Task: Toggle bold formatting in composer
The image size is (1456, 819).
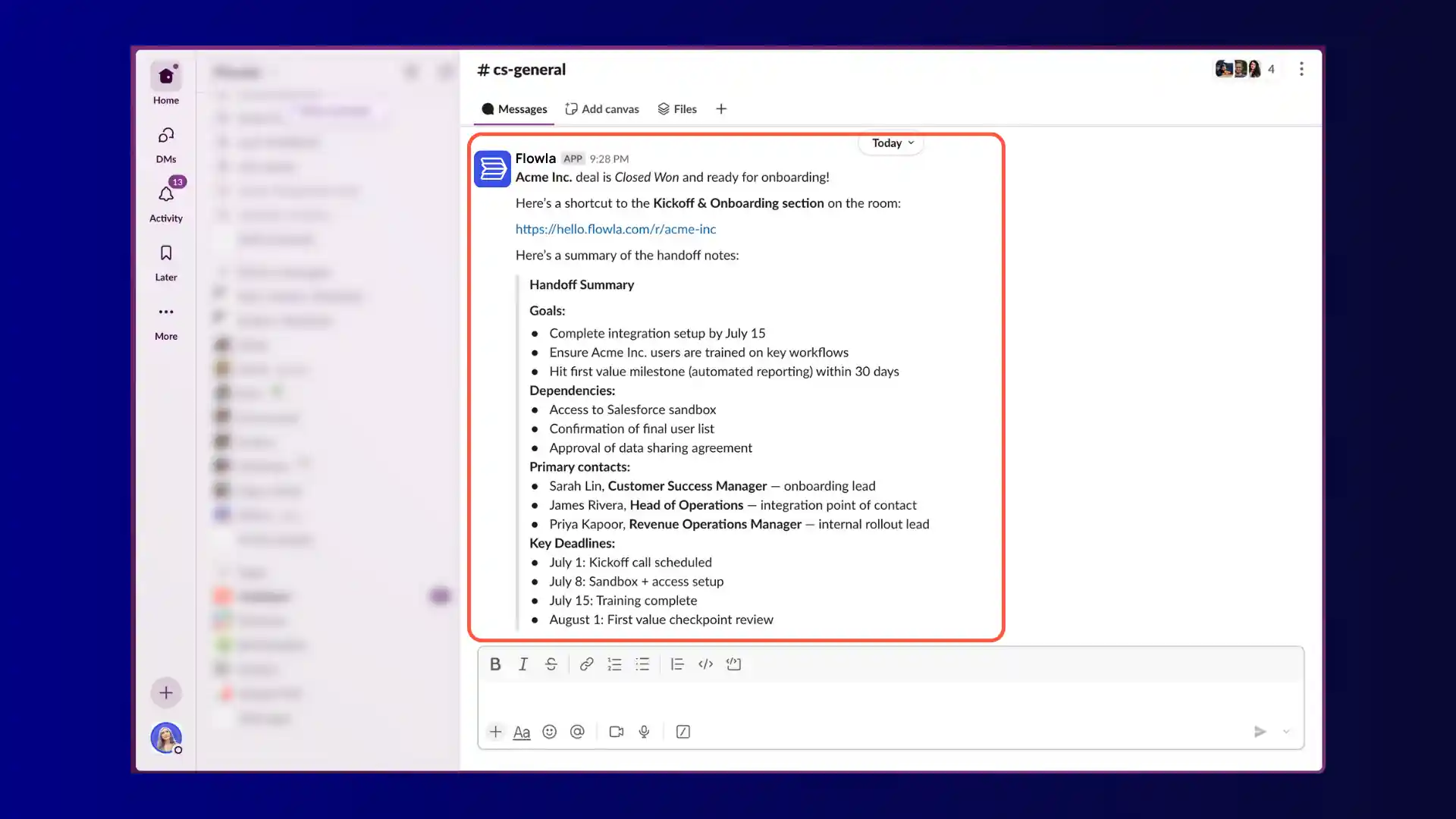Action: point(495,664)
